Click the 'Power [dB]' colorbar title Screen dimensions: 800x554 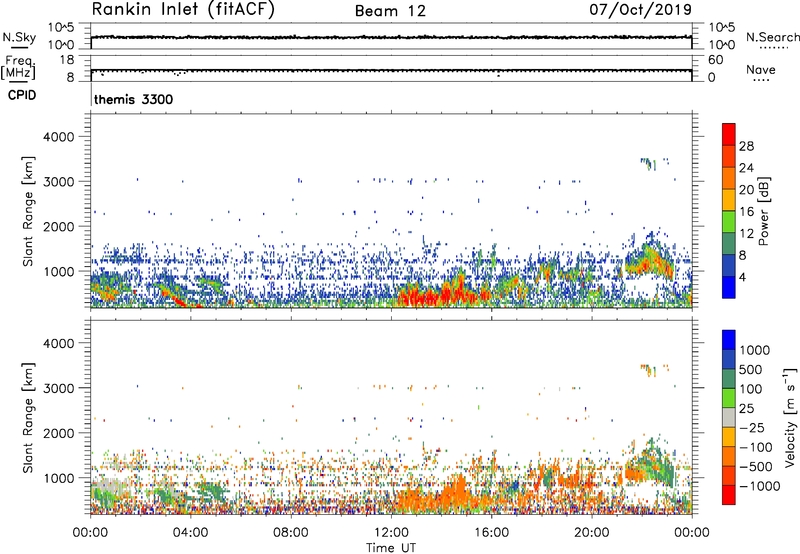[x=763, y=211]
